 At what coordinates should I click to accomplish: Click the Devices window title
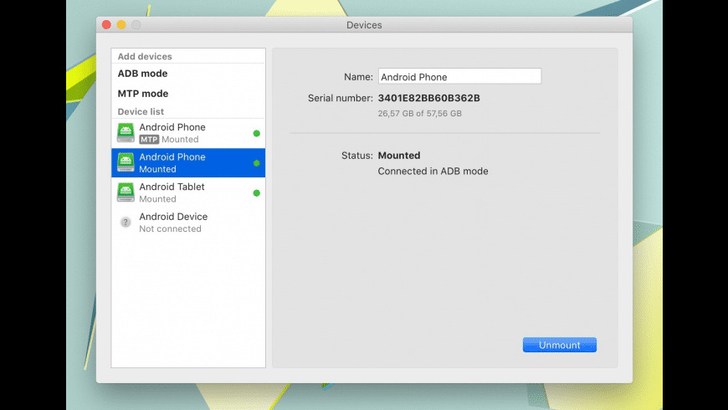[364, 25]
